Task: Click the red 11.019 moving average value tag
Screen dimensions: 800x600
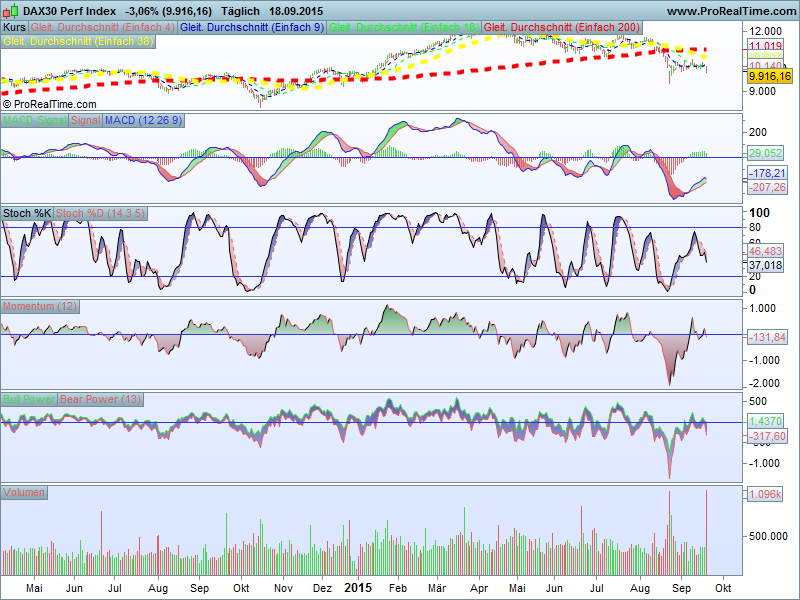Action: (765, 45)
